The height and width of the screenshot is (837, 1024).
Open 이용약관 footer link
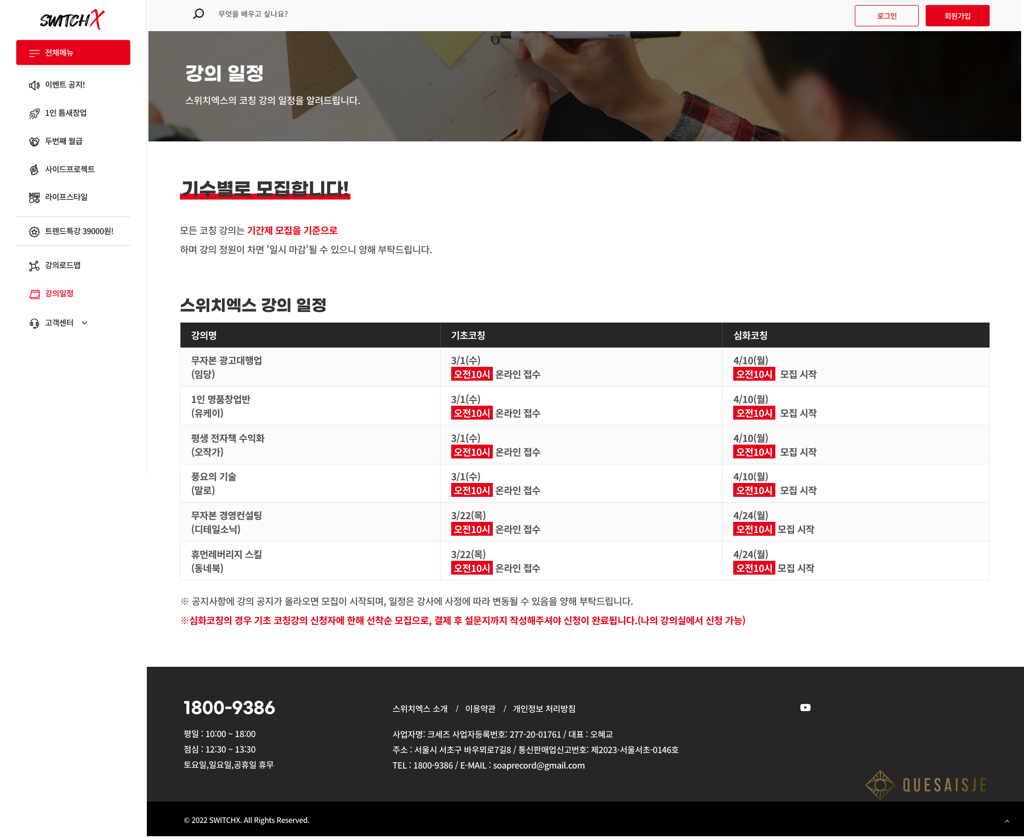tap(480, 708)
